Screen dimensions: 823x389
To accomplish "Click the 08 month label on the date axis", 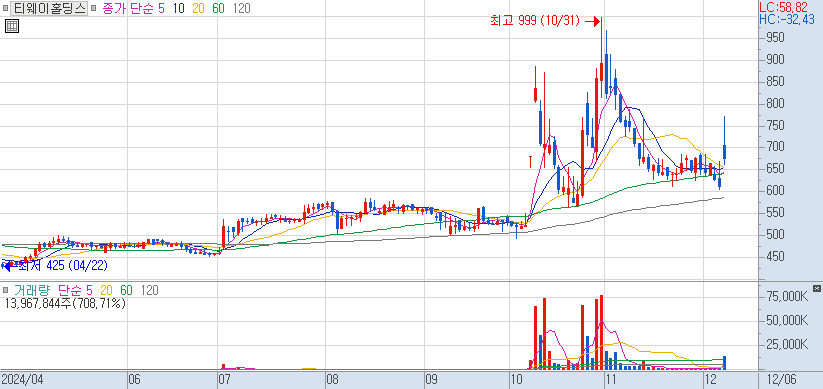I will tap(333, 379).
